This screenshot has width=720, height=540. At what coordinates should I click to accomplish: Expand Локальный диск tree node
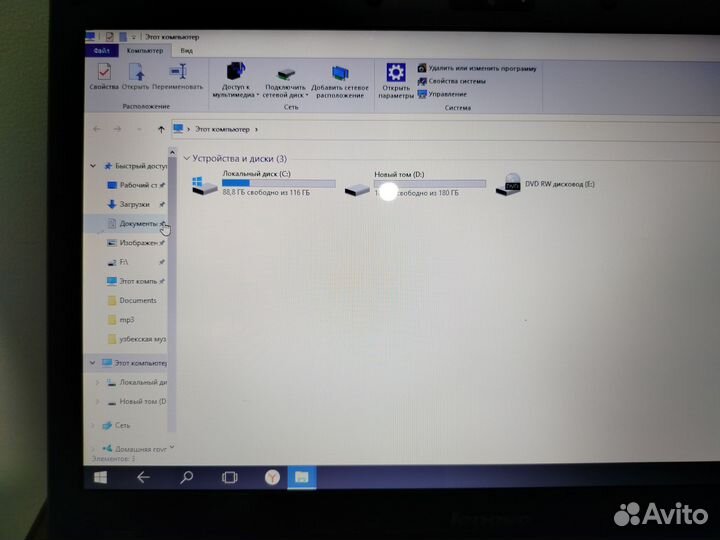(97, 382)
